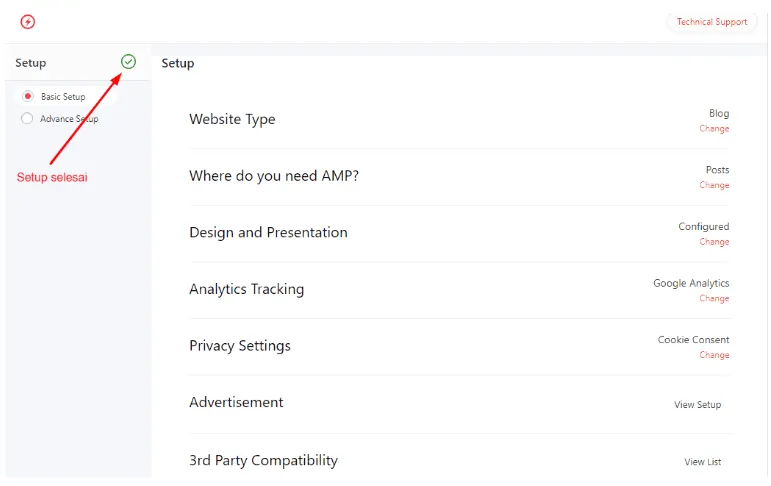Change Design and Presentation configuration

click(714, 242)
